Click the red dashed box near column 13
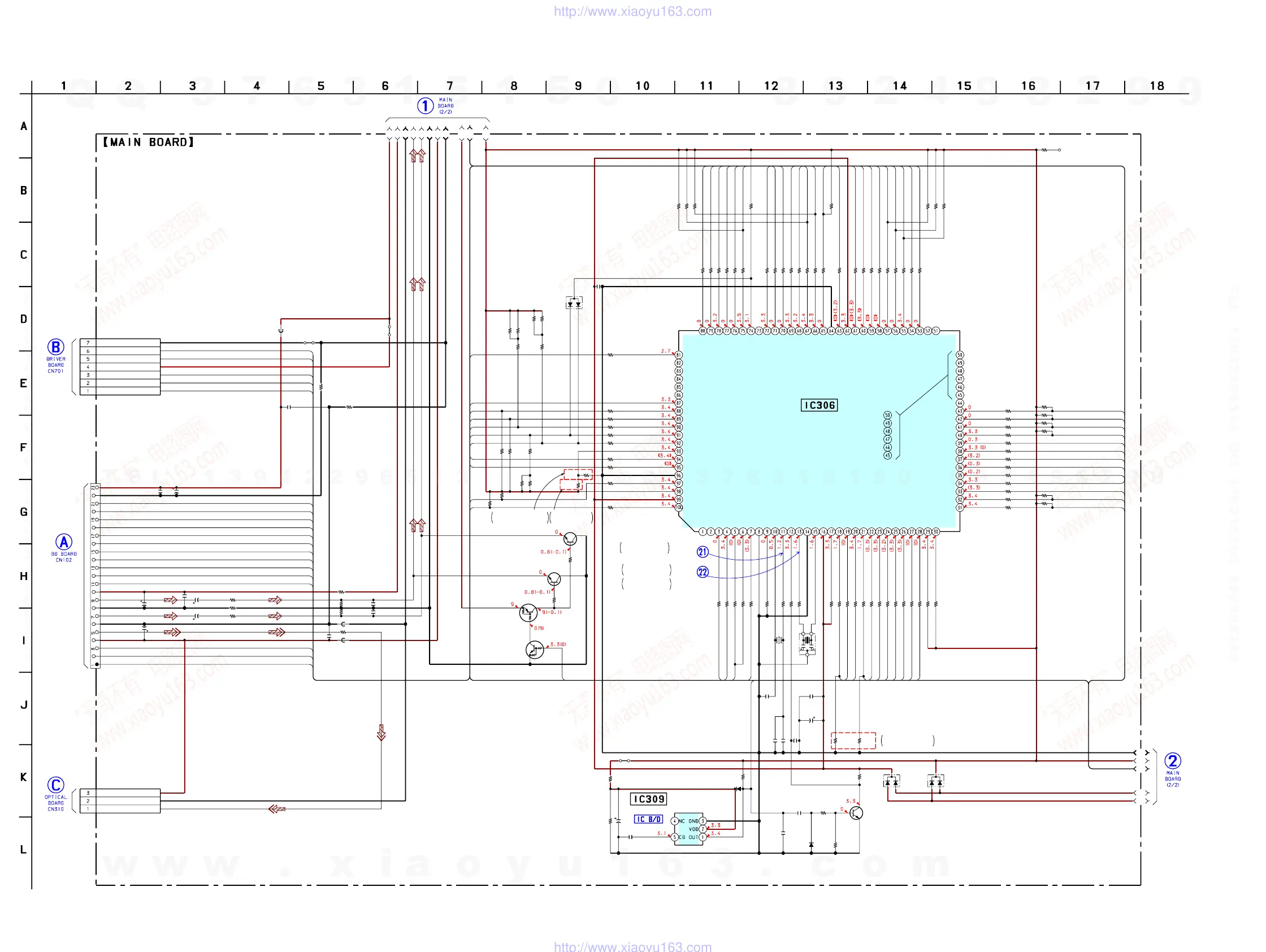1266x952 pixels. (853, 740)
